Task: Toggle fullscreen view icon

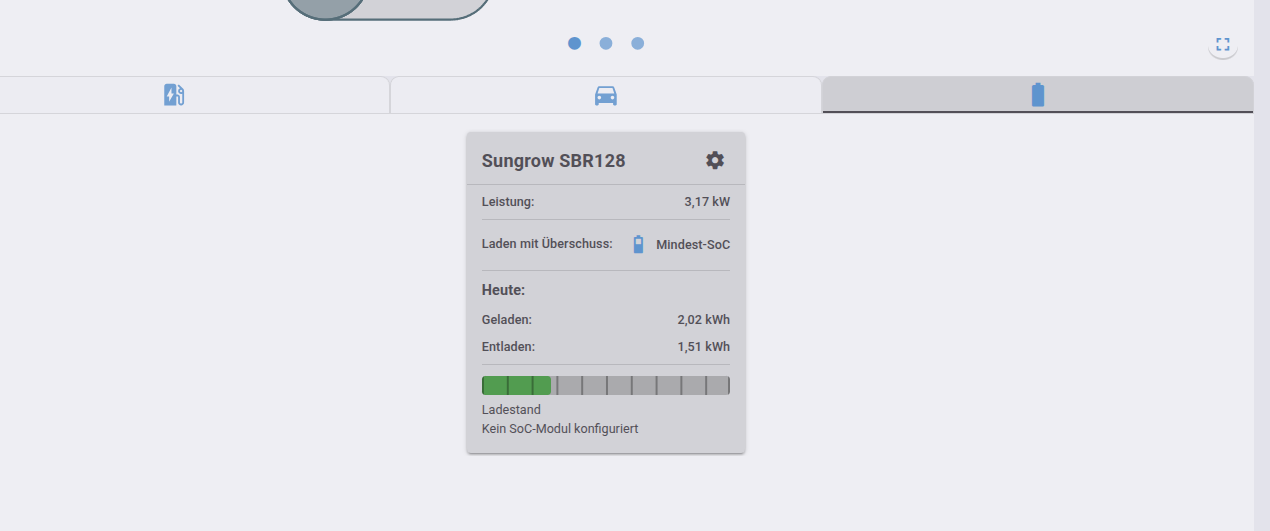Action: click(x=1222, y=44)
